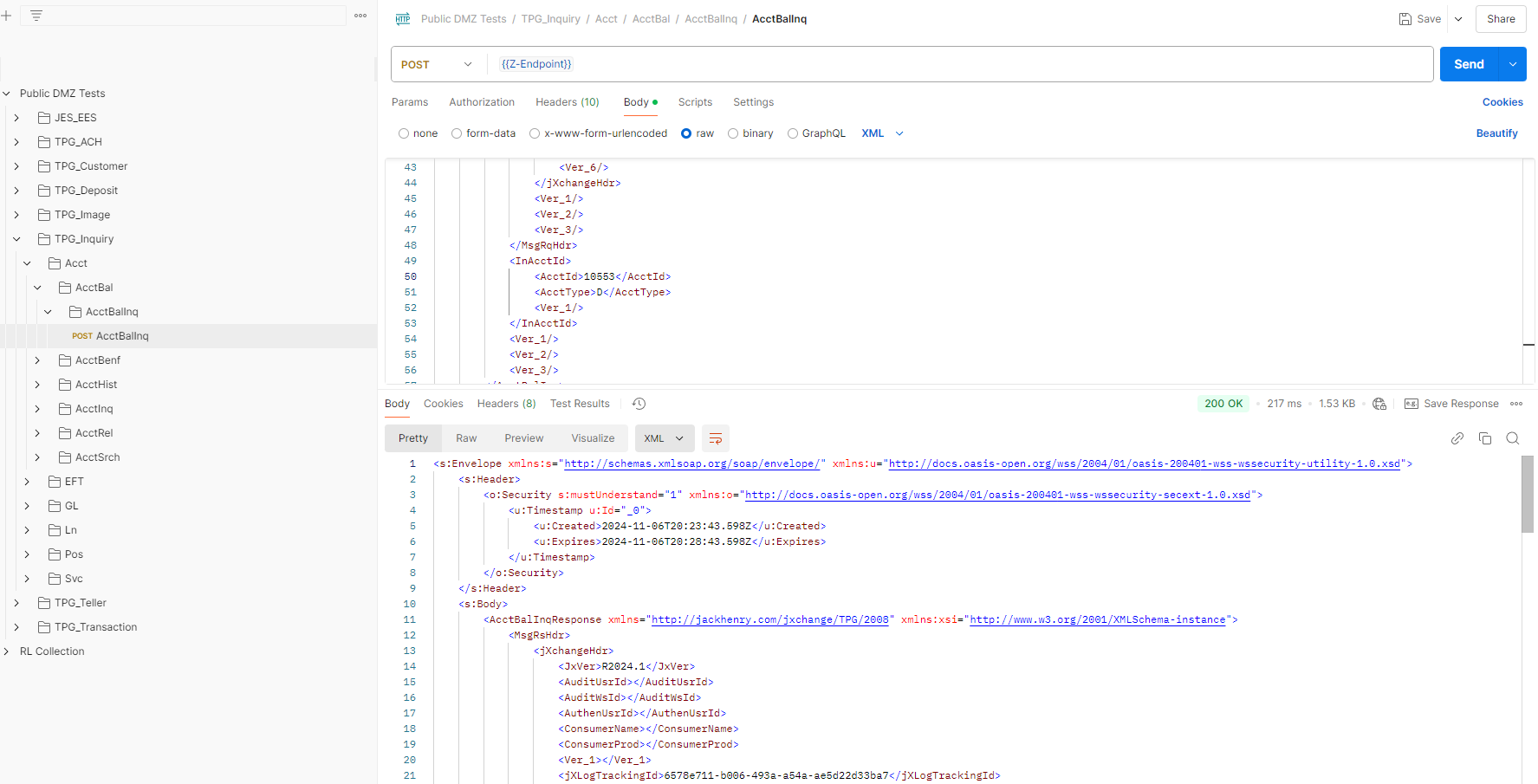This screenshot has width=1538, height=784.
Task: Click the Beautify link
Action: click(x=1496, y=133)
